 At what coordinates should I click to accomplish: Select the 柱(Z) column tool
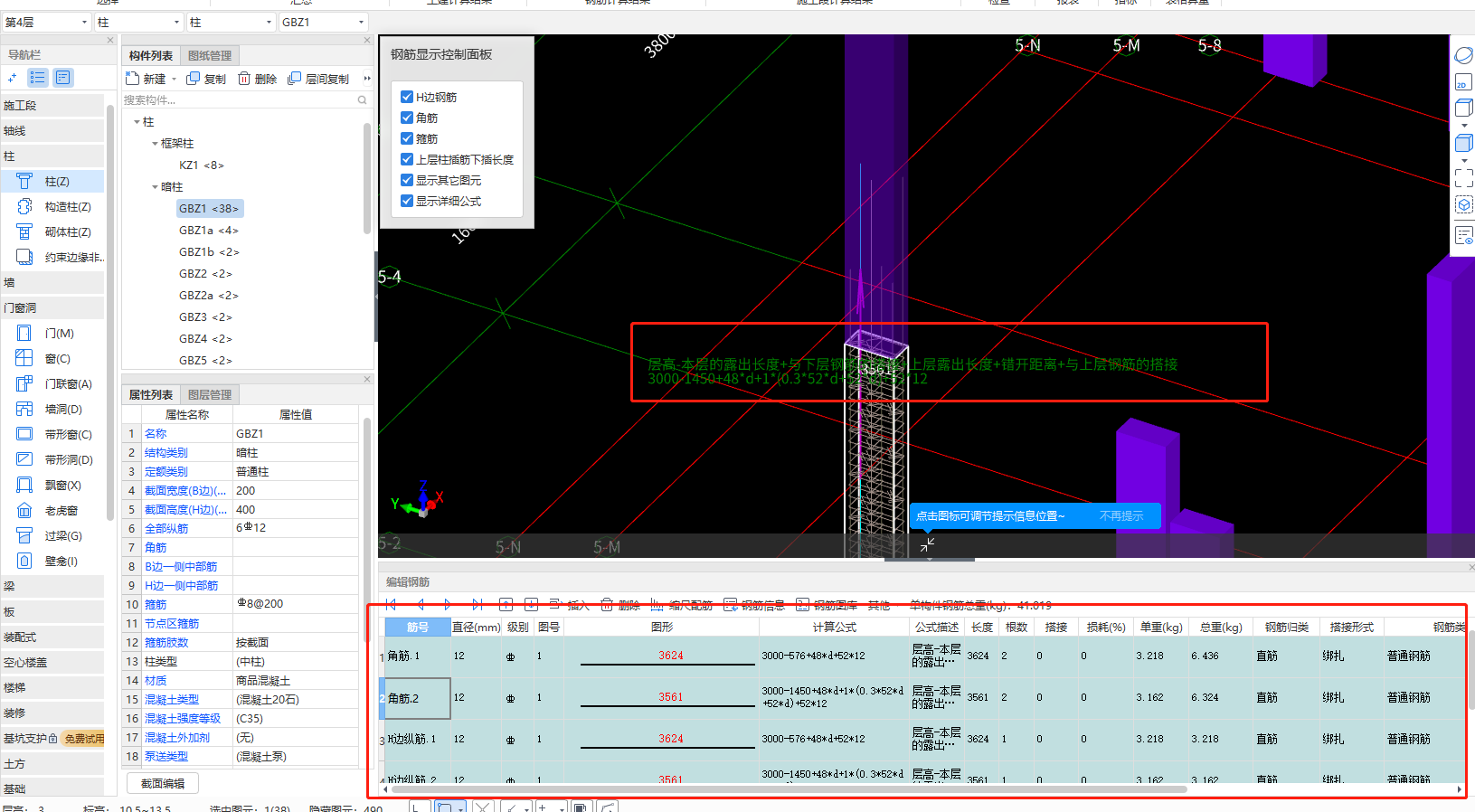click(53, 181)
